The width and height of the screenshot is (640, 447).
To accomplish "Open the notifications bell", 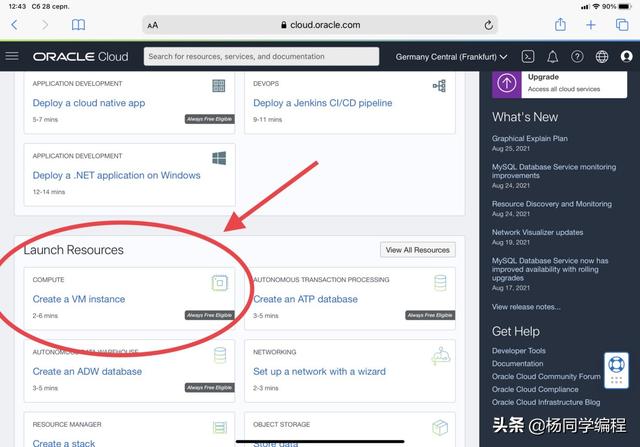I will (x=552, y=57).
